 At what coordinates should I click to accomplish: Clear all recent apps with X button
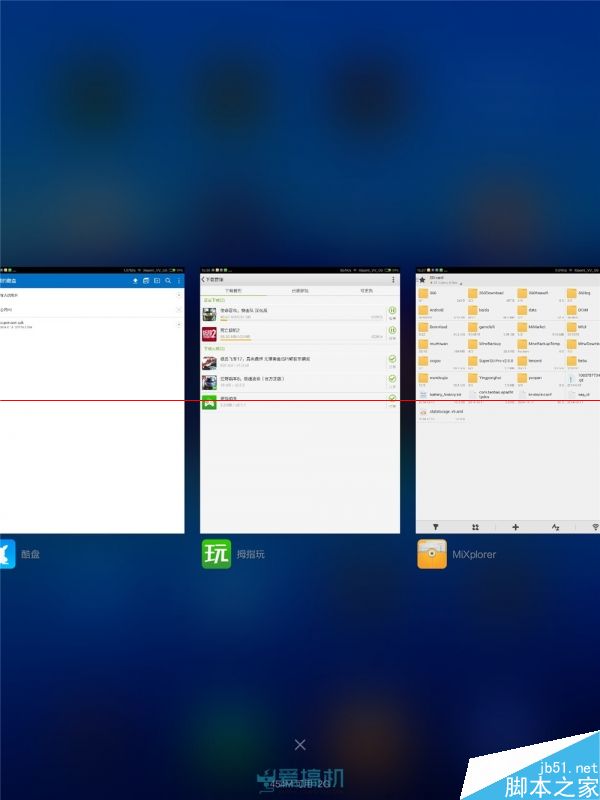300,745
